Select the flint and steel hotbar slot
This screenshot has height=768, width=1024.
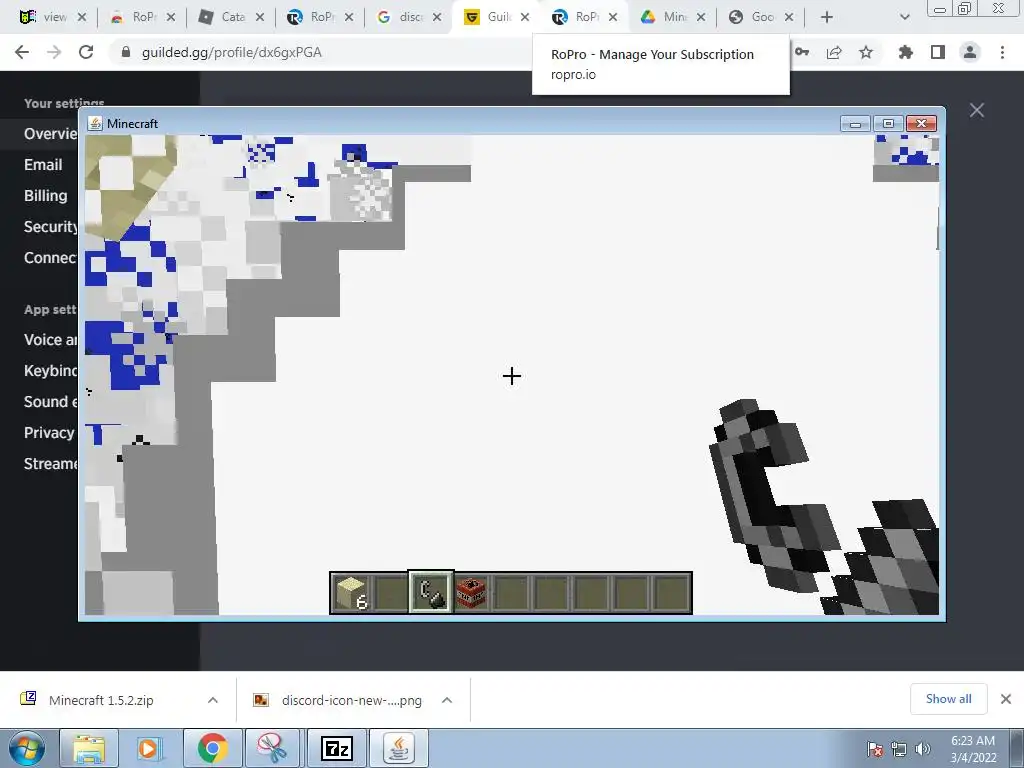coord(431,593)
